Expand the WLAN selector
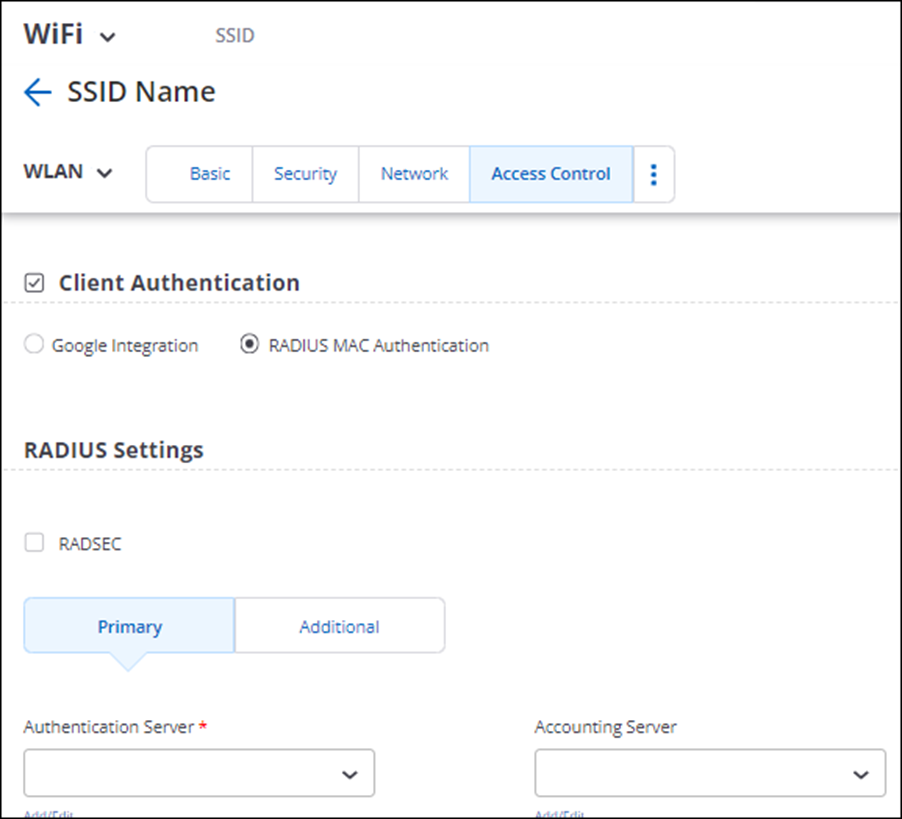902x819 pixels. pos(68,172)
